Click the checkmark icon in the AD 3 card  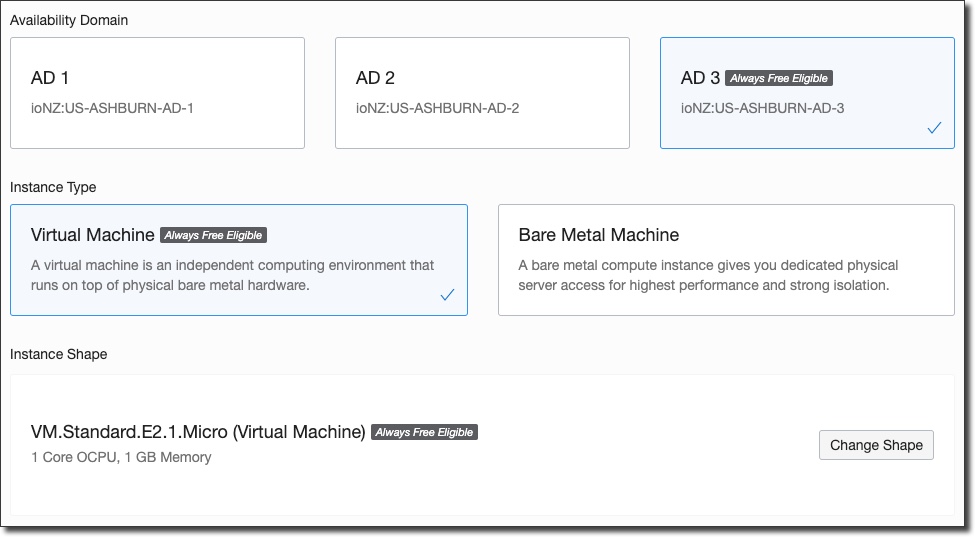[934, 128]
